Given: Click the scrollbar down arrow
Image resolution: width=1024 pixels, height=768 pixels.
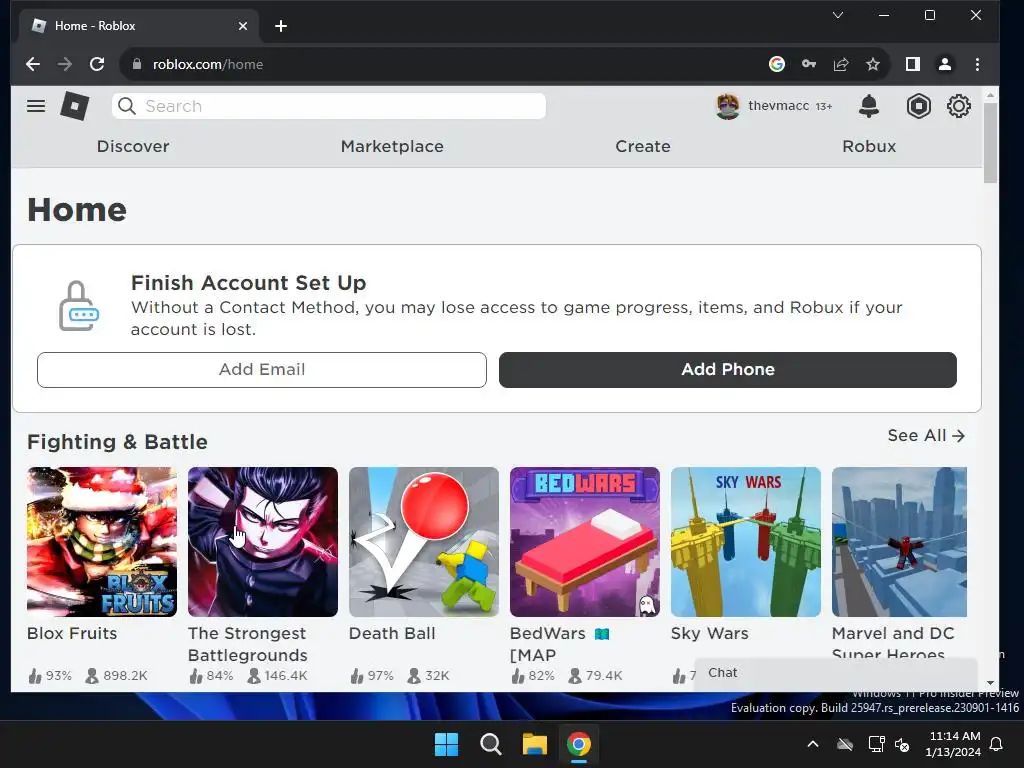Looking at the screenshot, I should (990, 683).
